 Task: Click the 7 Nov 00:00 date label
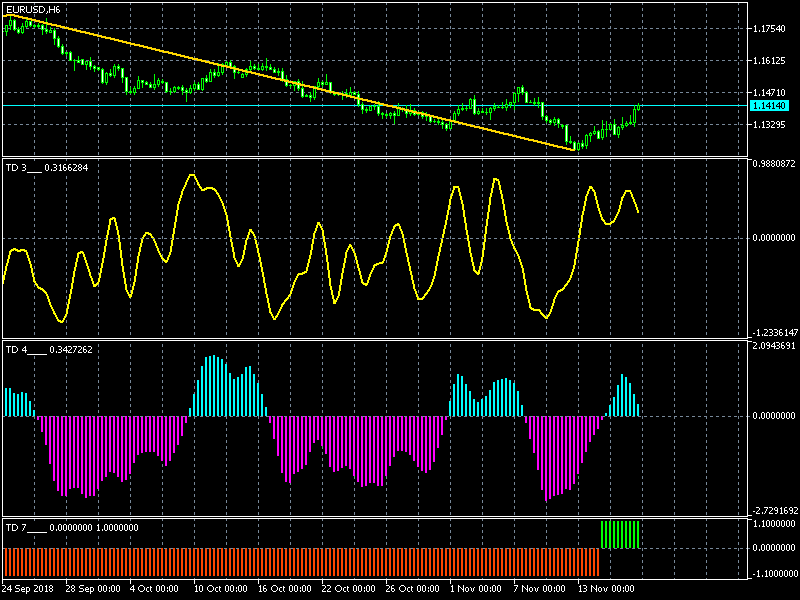click(539, 588)
